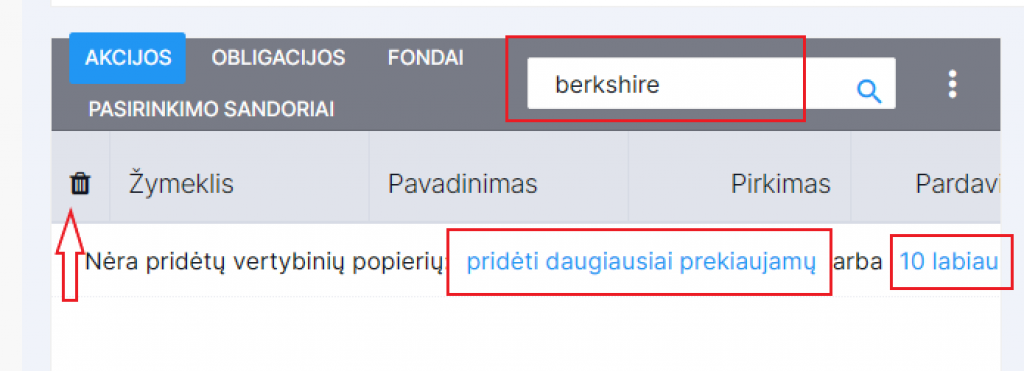Click the word arba between the links

click(858, 263)
